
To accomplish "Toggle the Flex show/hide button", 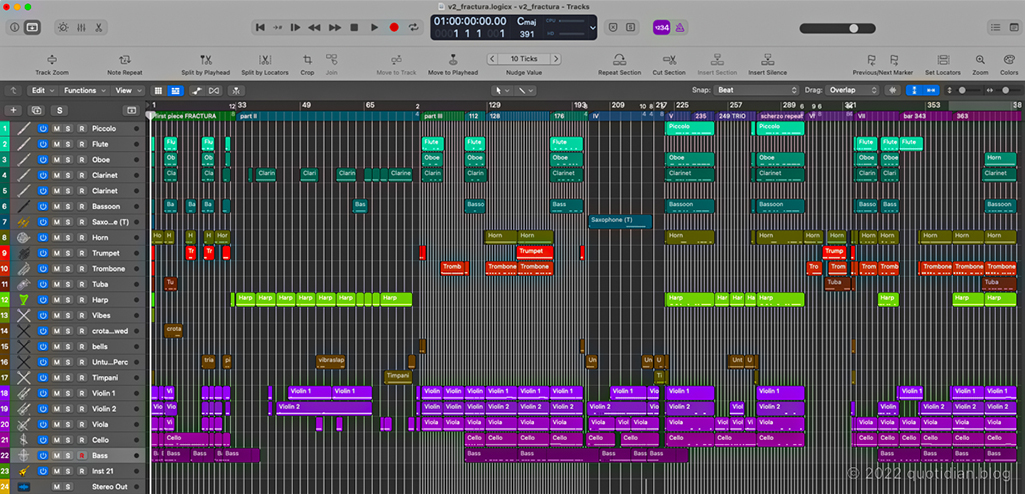I will (214, 90).
